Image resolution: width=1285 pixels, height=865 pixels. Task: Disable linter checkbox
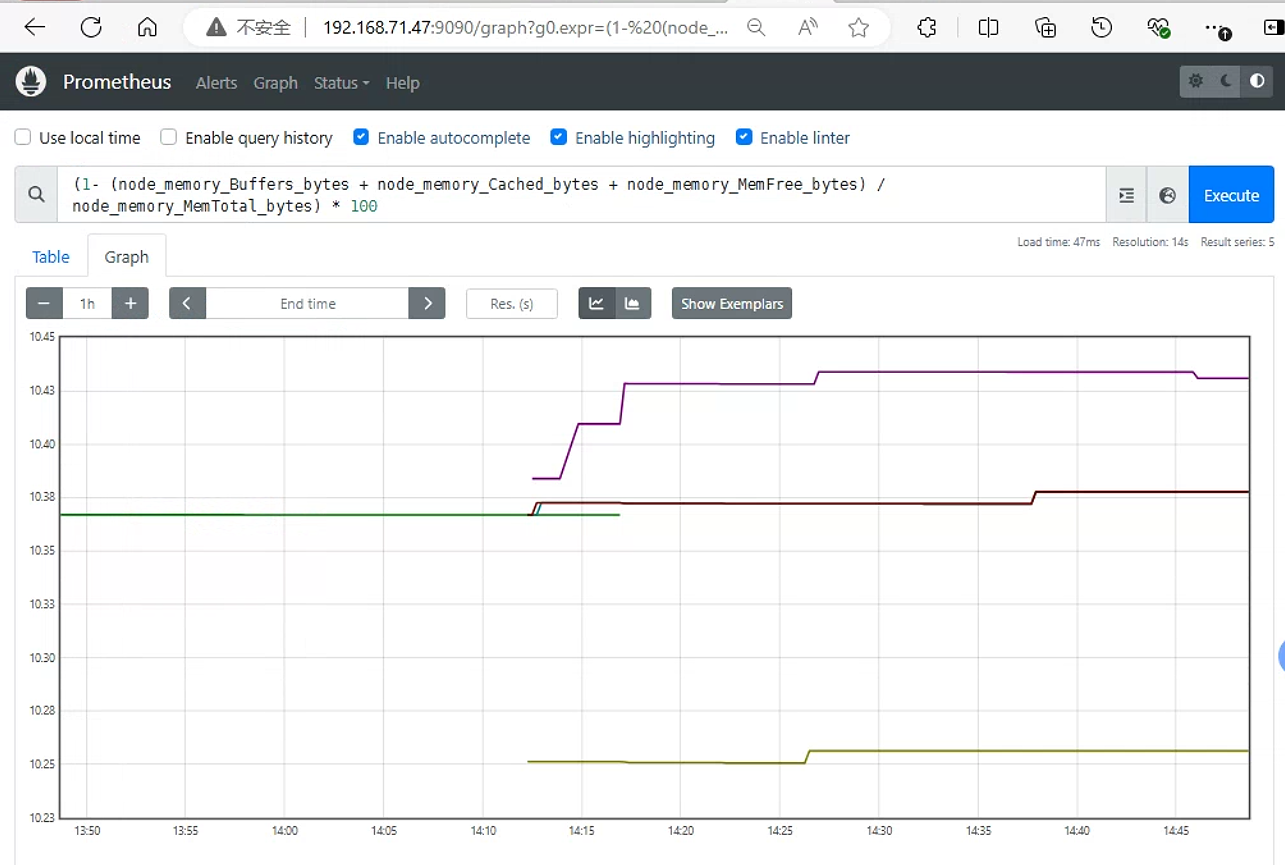pos(744,138)
